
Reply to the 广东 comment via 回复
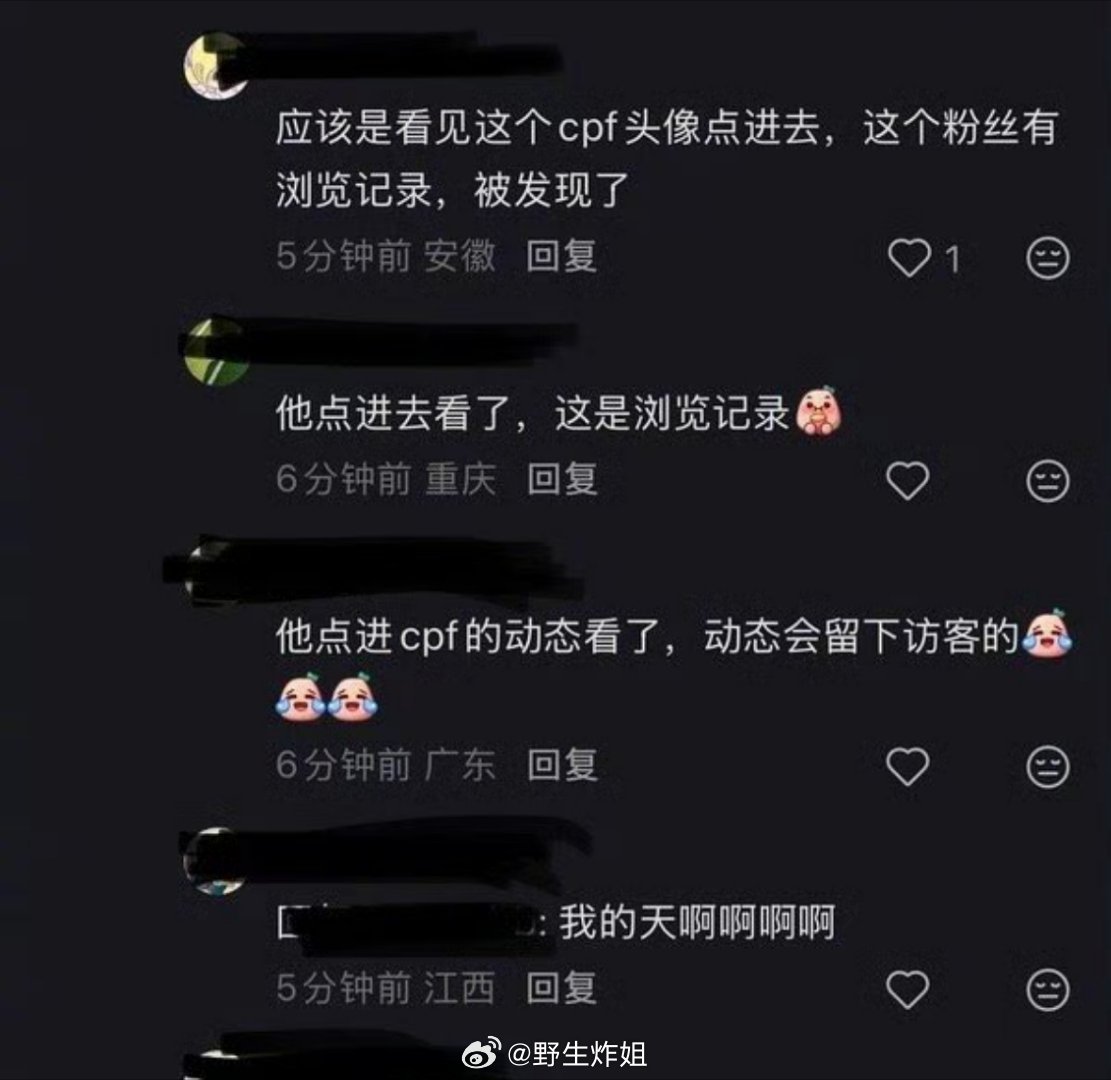coord(562,765)
